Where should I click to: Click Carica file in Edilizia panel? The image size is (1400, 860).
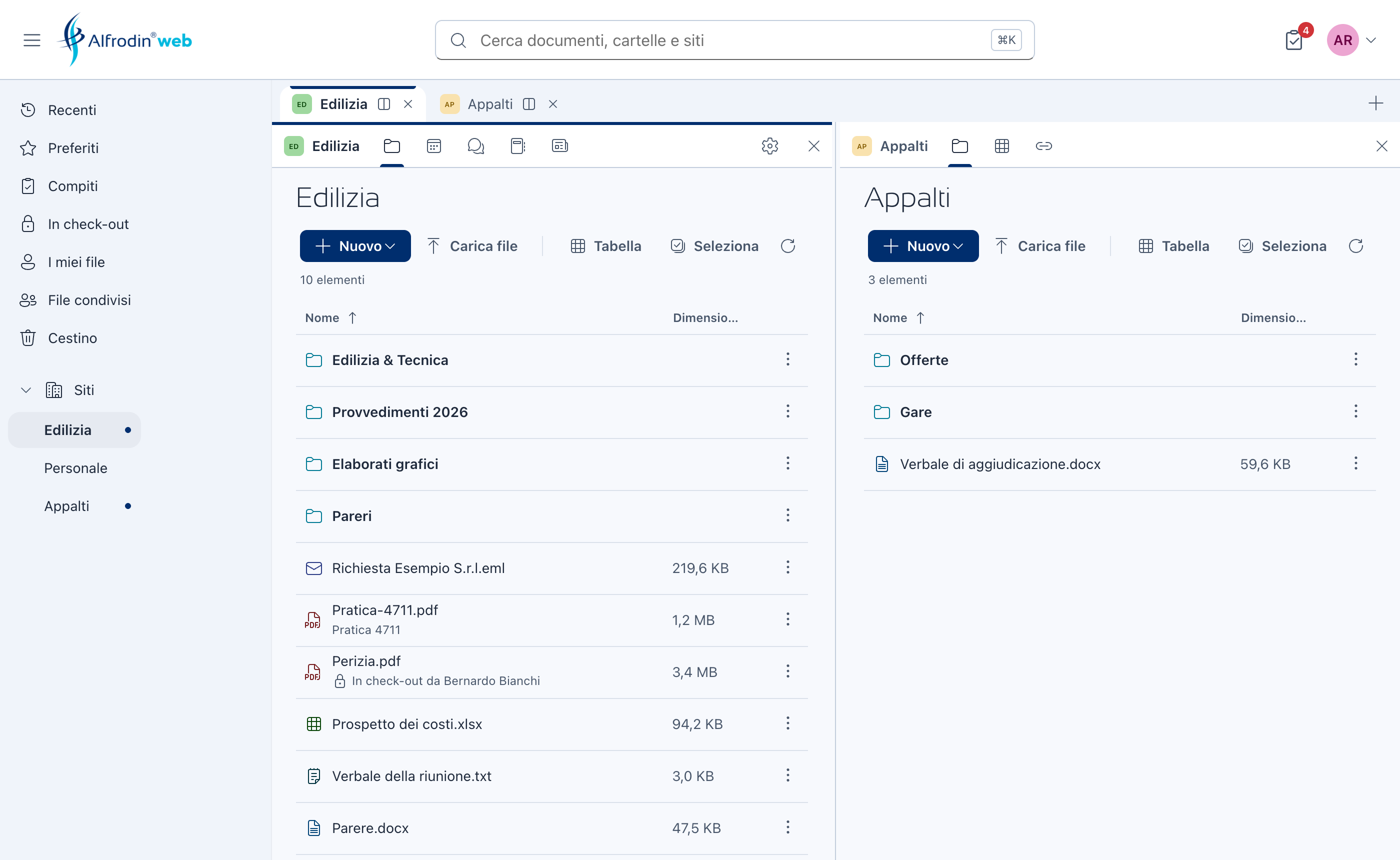pos(472,246)
